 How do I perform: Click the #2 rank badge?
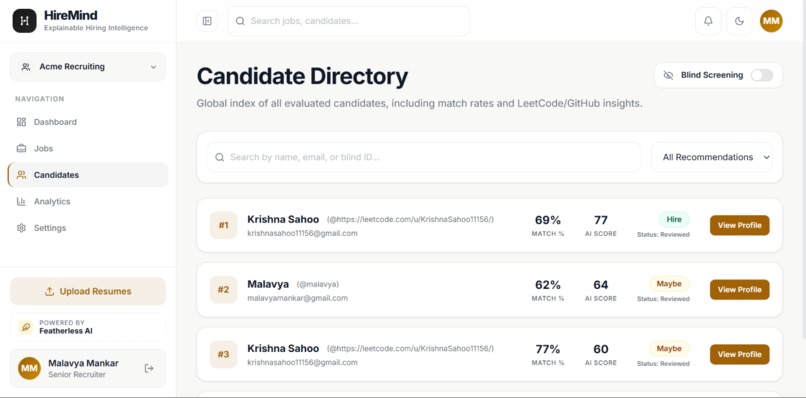pos(224,290)
